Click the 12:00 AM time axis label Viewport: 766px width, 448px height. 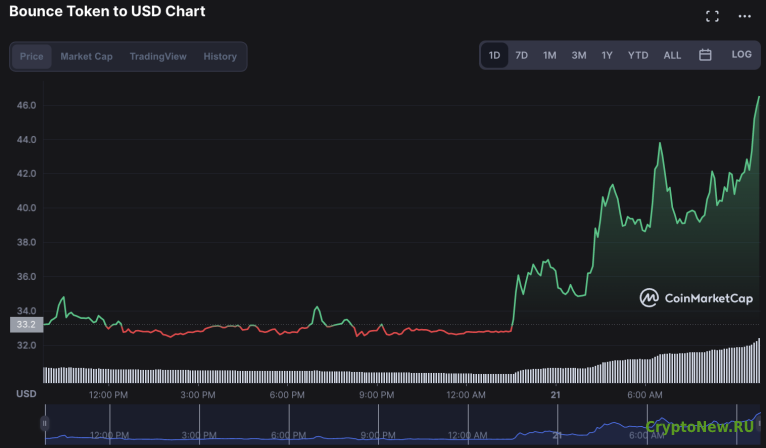[466, 395]
